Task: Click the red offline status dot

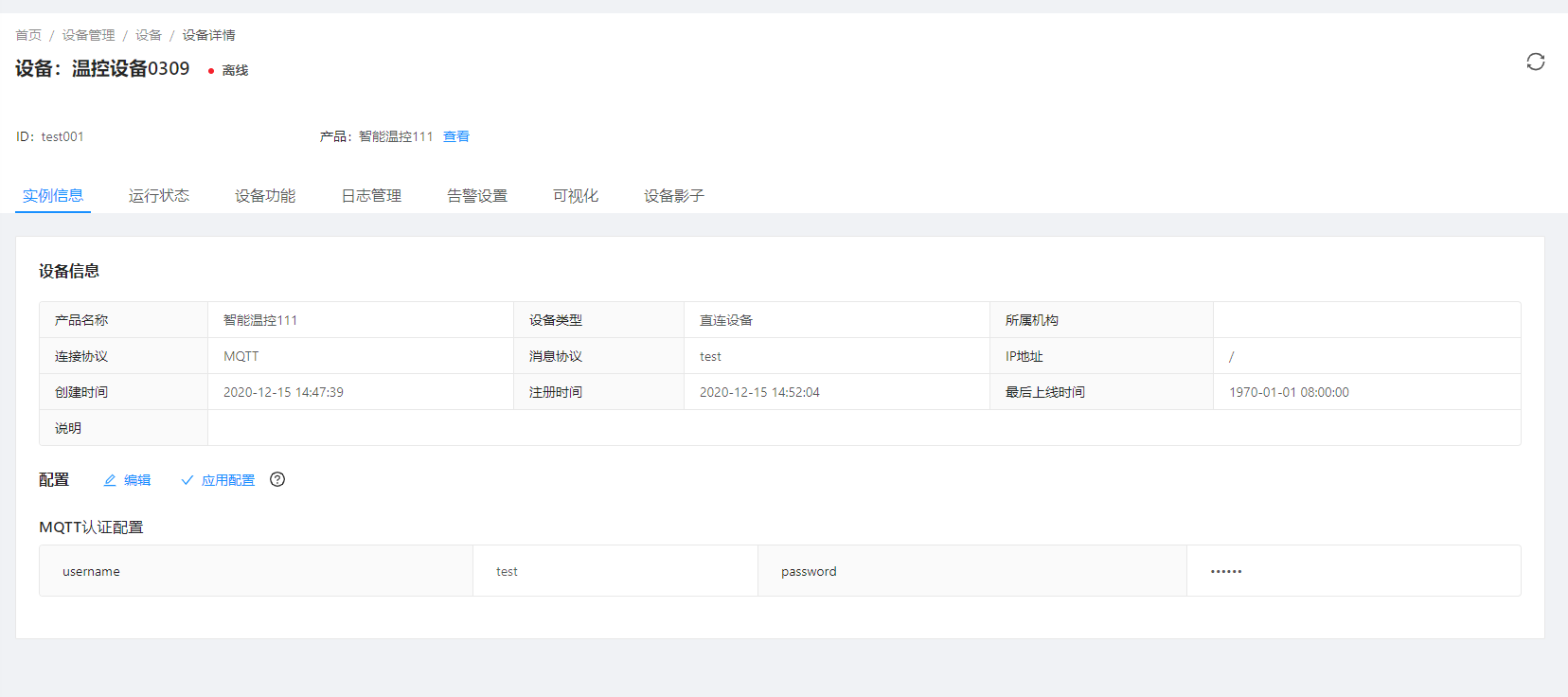Action: (x=211, y=71)
